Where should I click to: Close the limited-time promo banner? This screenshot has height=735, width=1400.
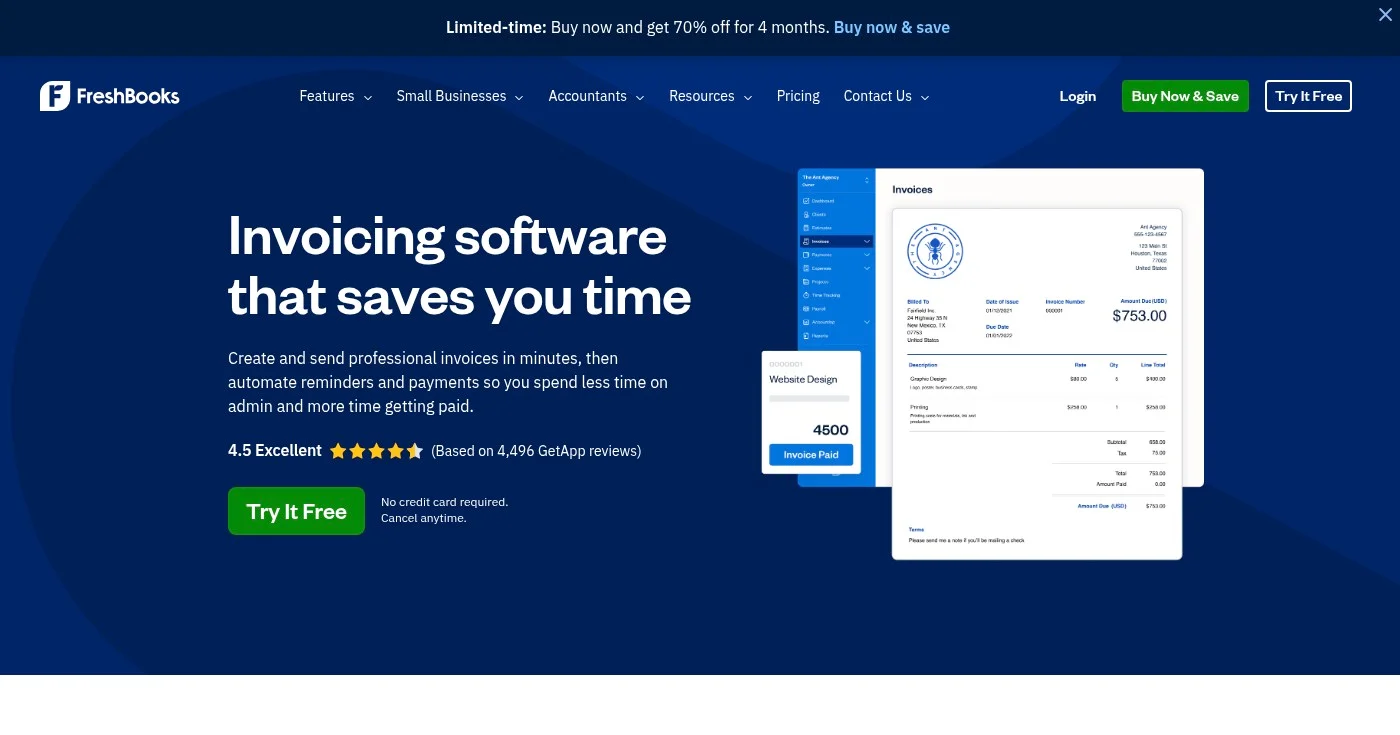[x=1384, y=14]
